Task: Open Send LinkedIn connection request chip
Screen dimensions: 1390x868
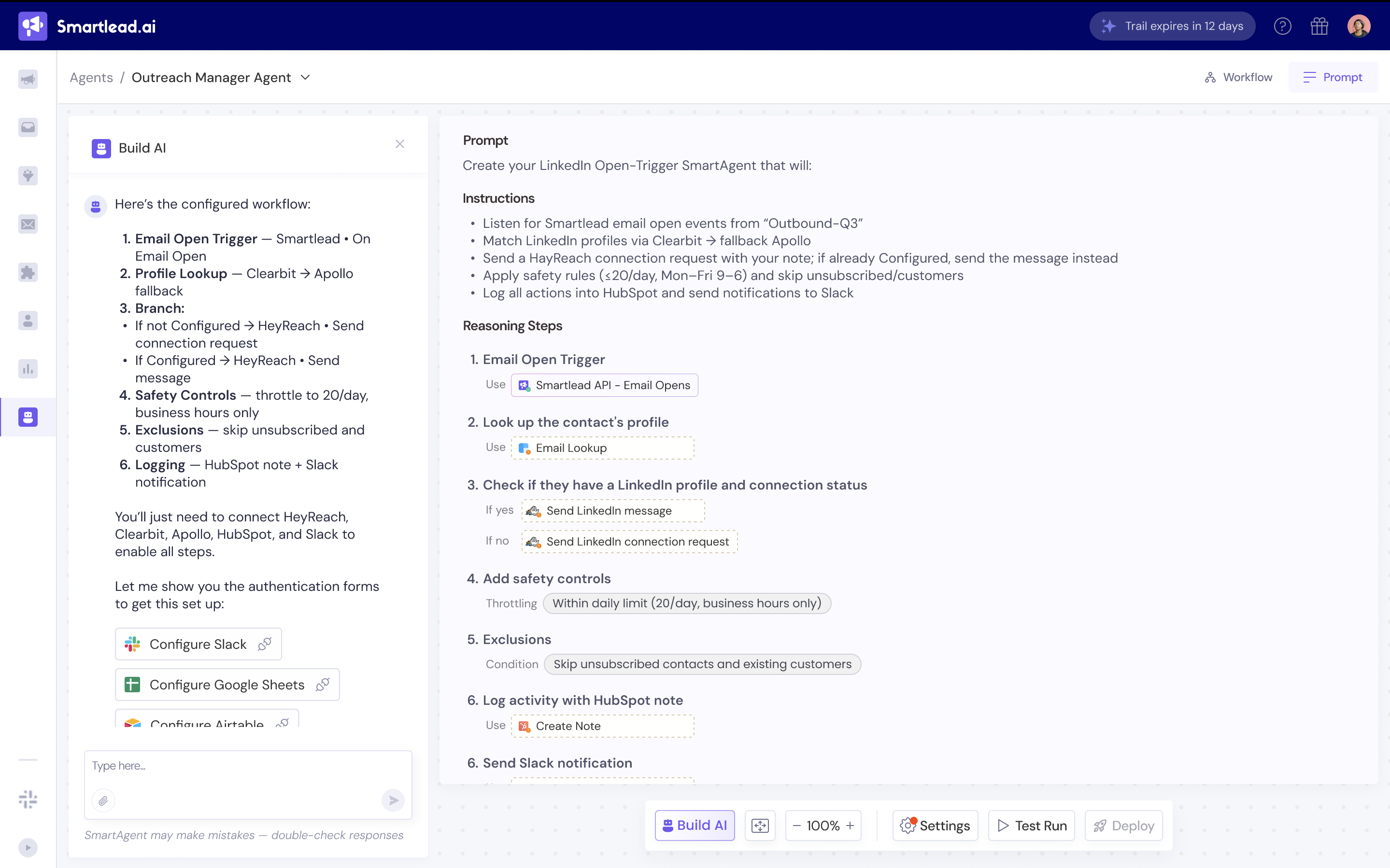Action: (629, 541)
